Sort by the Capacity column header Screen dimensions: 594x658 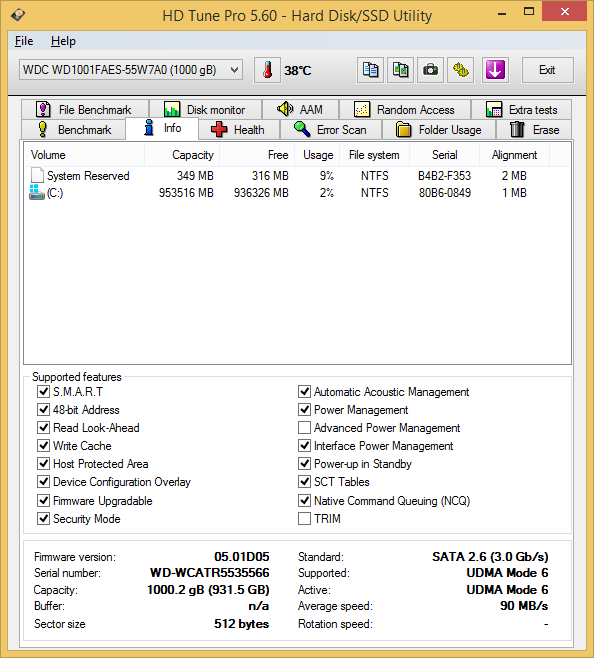coord(182,155)
